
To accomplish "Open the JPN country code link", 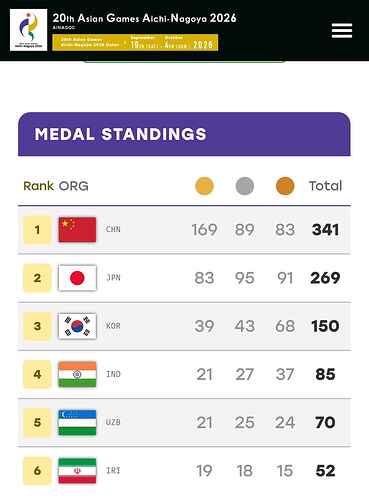I will click(x=113, y=277).
